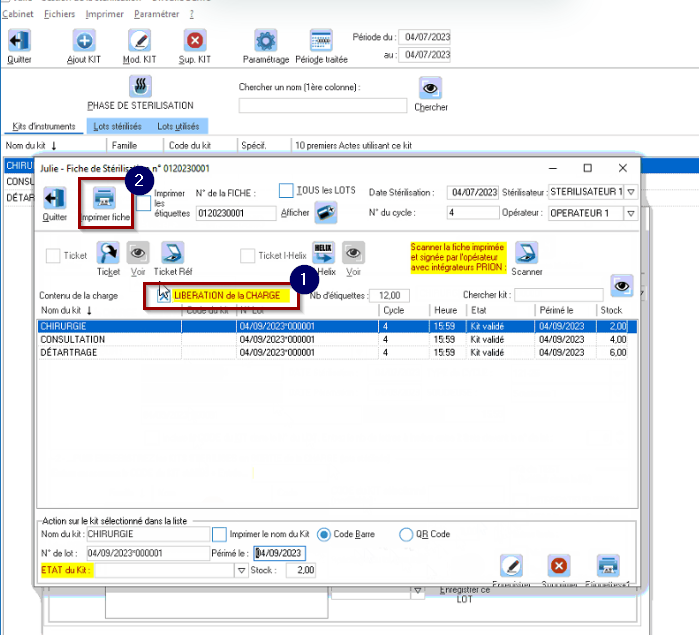Switch to Kits d'instruments tab
The height and width of the screenshot is (635, 699).
pyautogui.click(x=44, y=127)
